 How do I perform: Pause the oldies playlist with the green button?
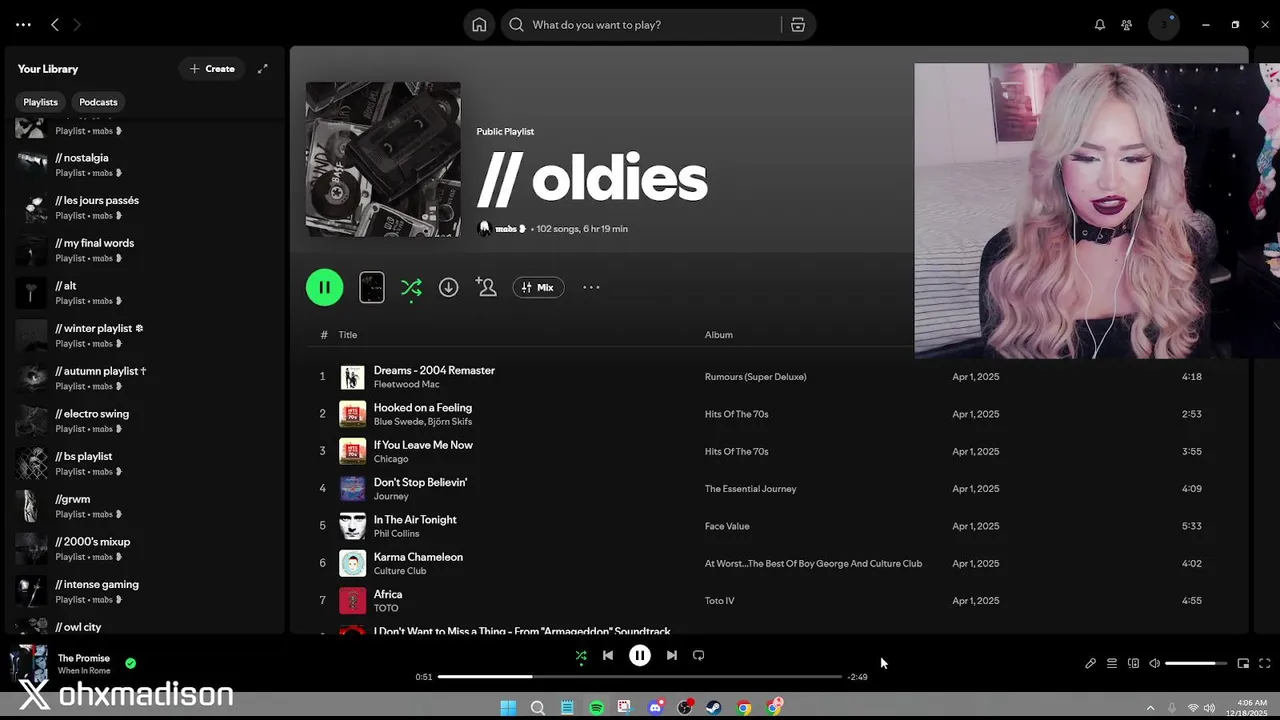[x=324, y=287]
